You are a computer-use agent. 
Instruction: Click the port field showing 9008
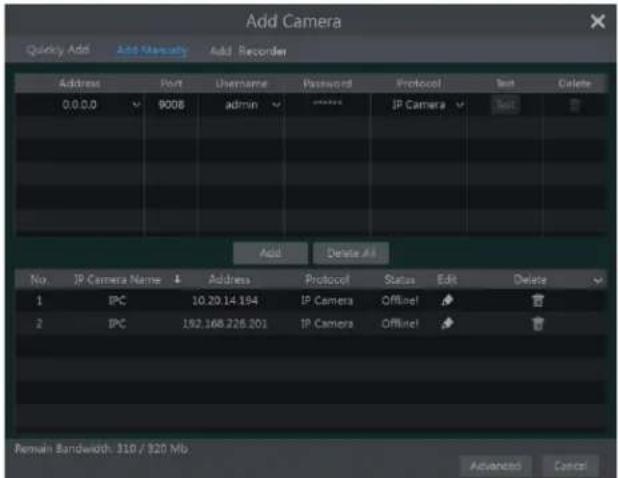pos(171,105)
